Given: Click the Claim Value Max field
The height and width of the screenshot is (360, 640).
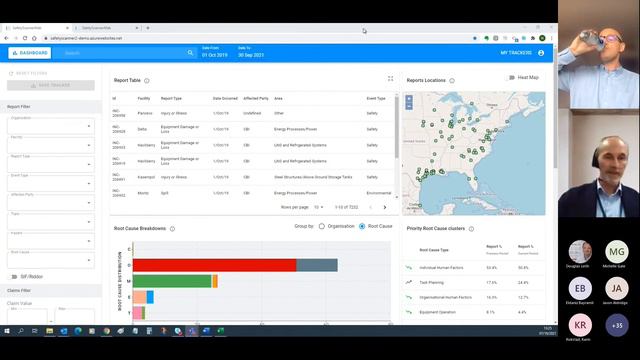Looking at the screenshot, I should pyautogui.click(x=75, y=316).
